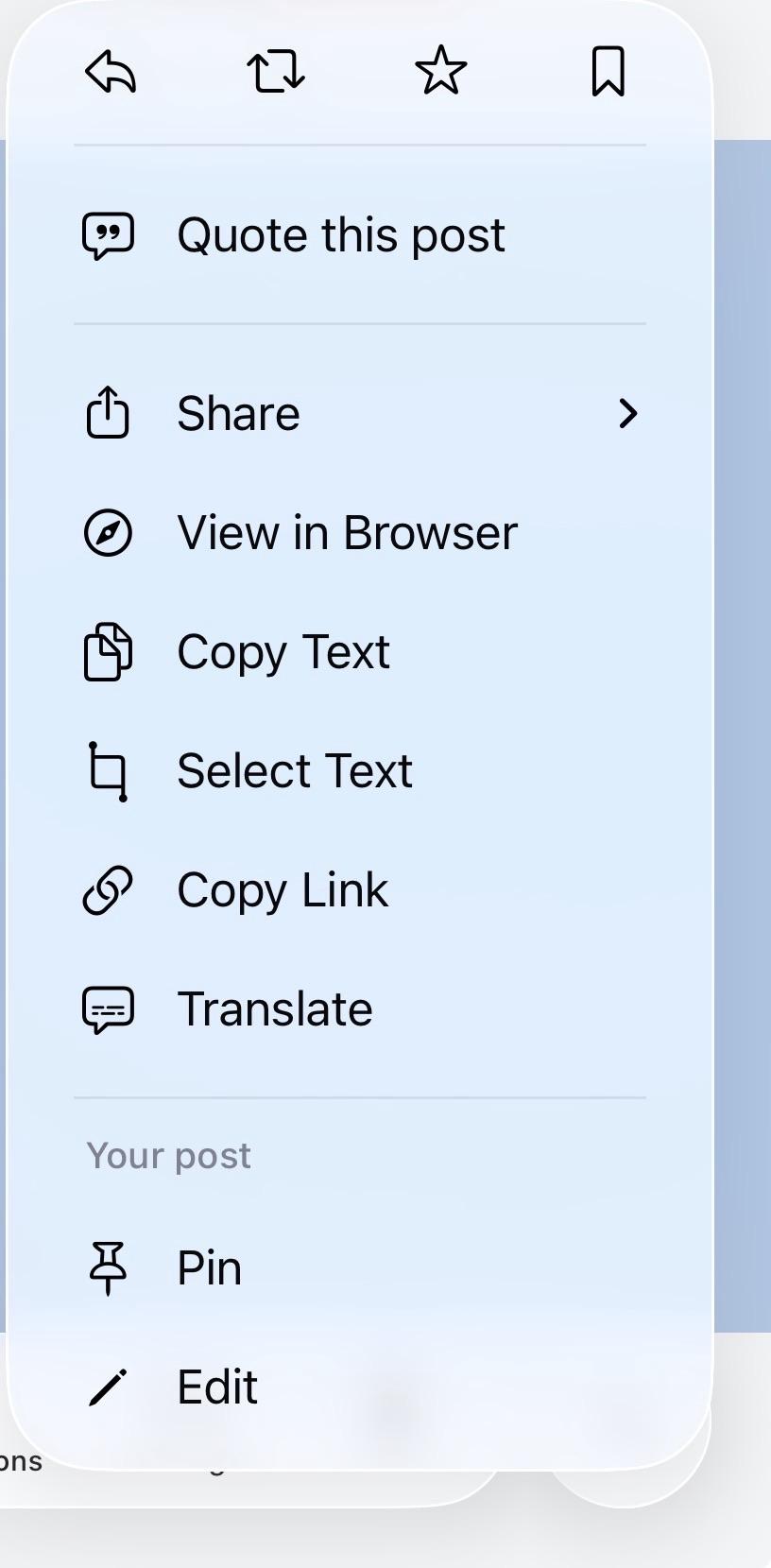Choose View in Browser
The image size is (771, 1568).
coord(347,533)
